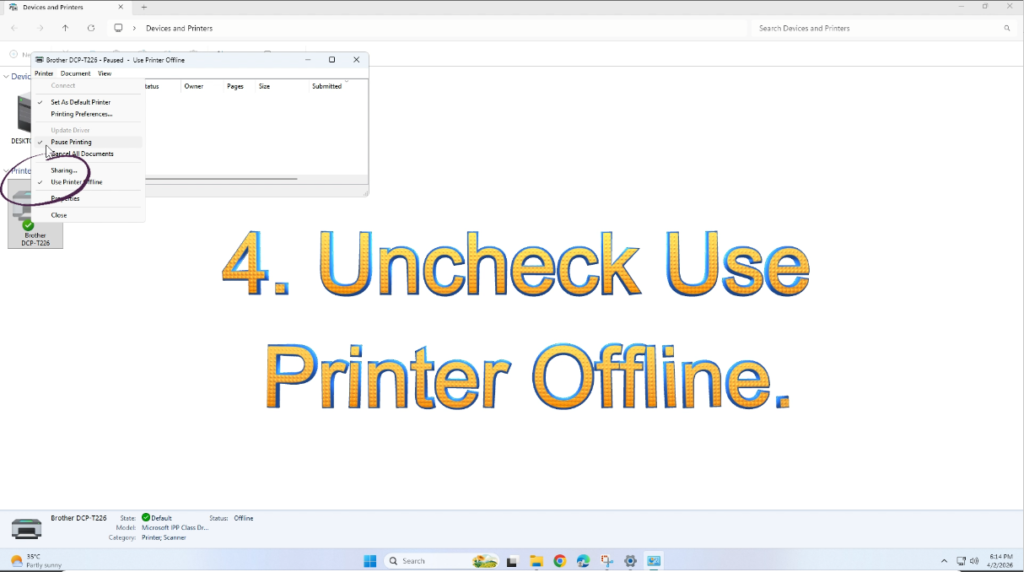Screen dimensions: 1024x572
Task: Uncheck Use Printer Offline in Printer menu
Action: click(x=76, y=182)
